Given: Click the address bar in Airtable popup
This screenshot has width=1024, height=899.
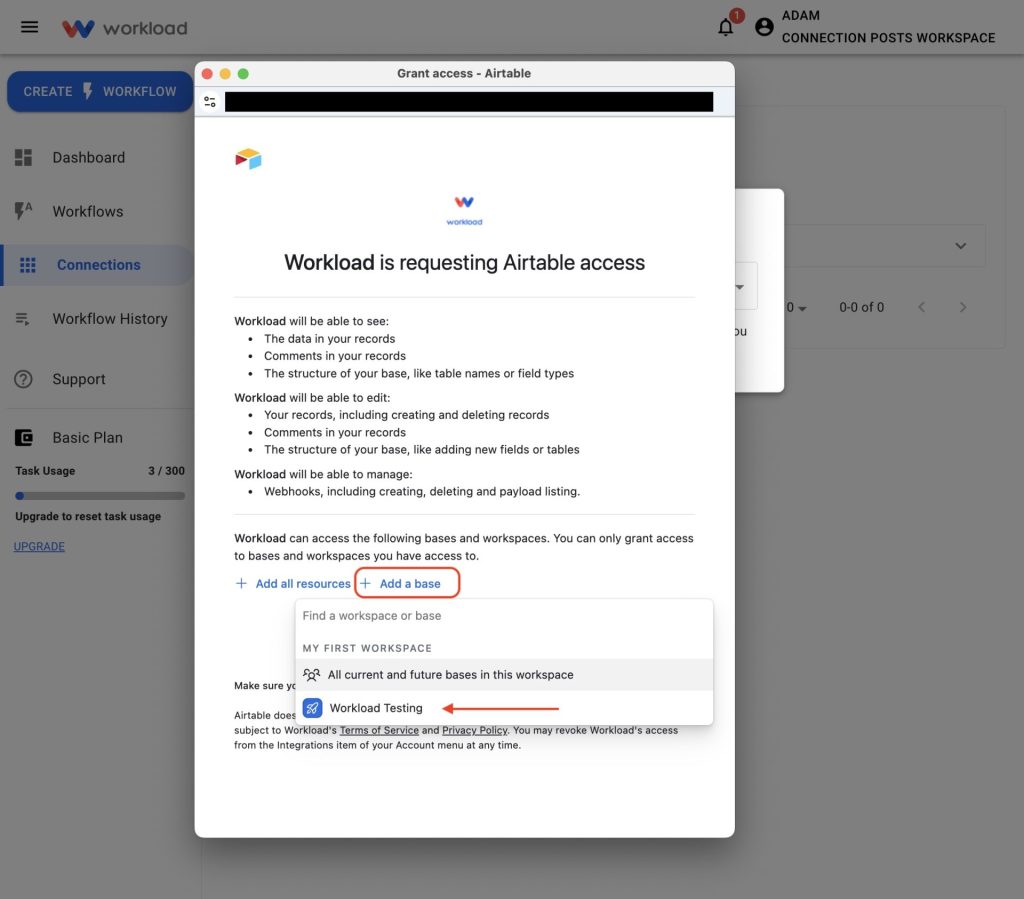Looking at the screenshot, I should tap(469, 102).
